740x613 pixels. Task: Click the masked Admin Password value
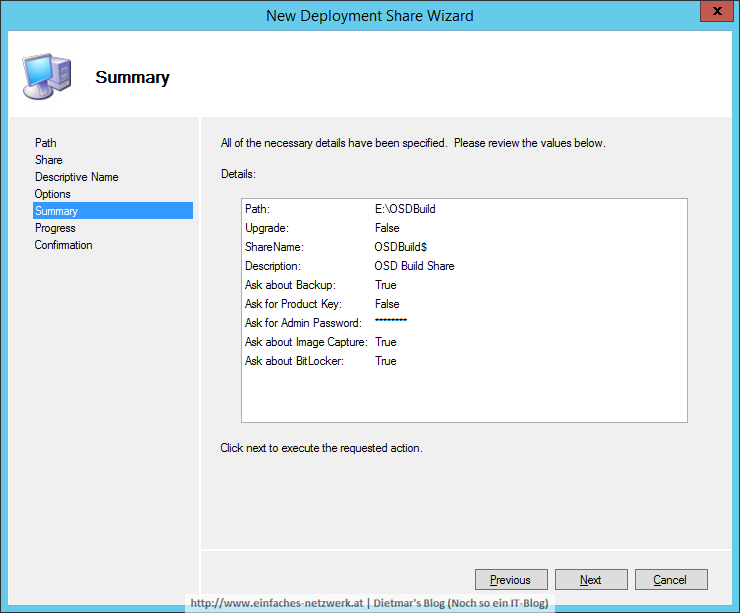tap(391, 321)
